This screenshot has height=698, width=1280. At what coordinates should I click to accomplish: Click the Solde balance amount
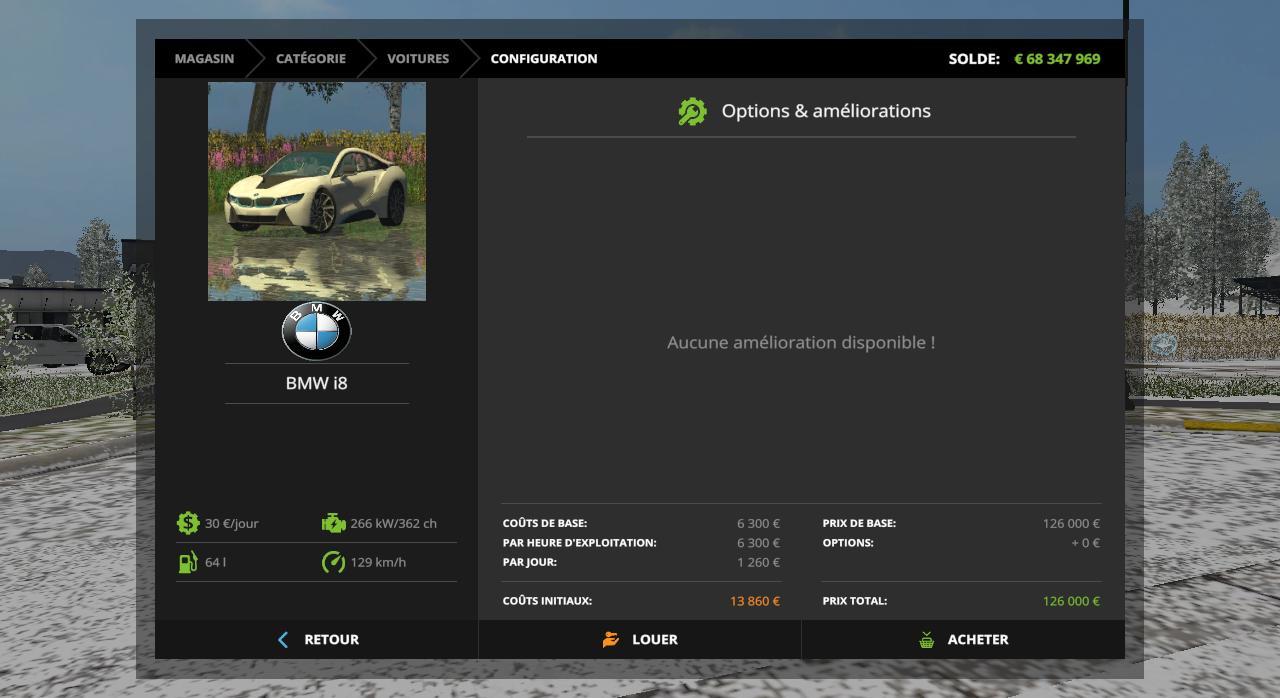click(x=1057, y=59)
